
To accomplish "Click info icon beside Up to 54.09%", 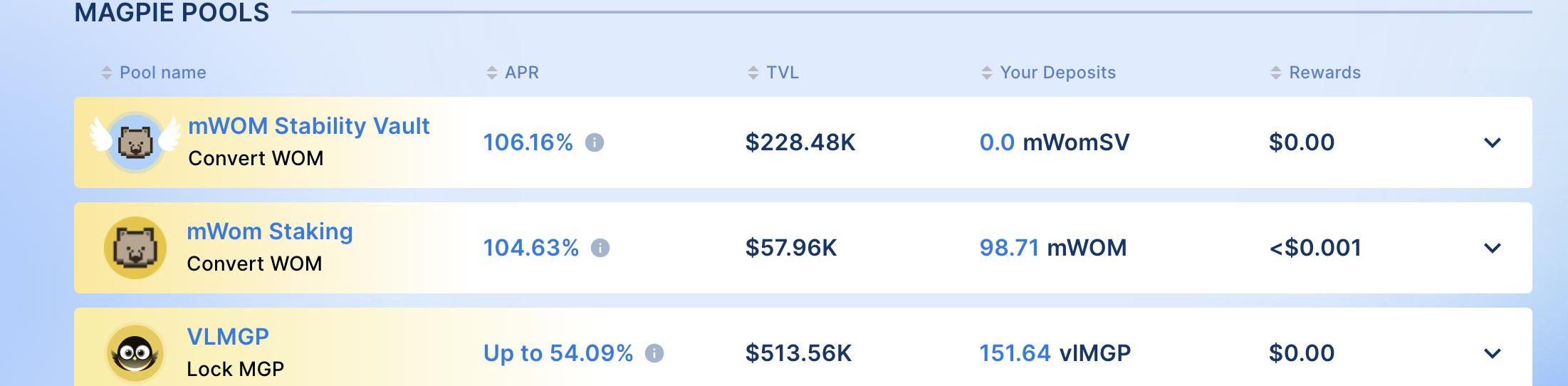I will click(654, 354).
